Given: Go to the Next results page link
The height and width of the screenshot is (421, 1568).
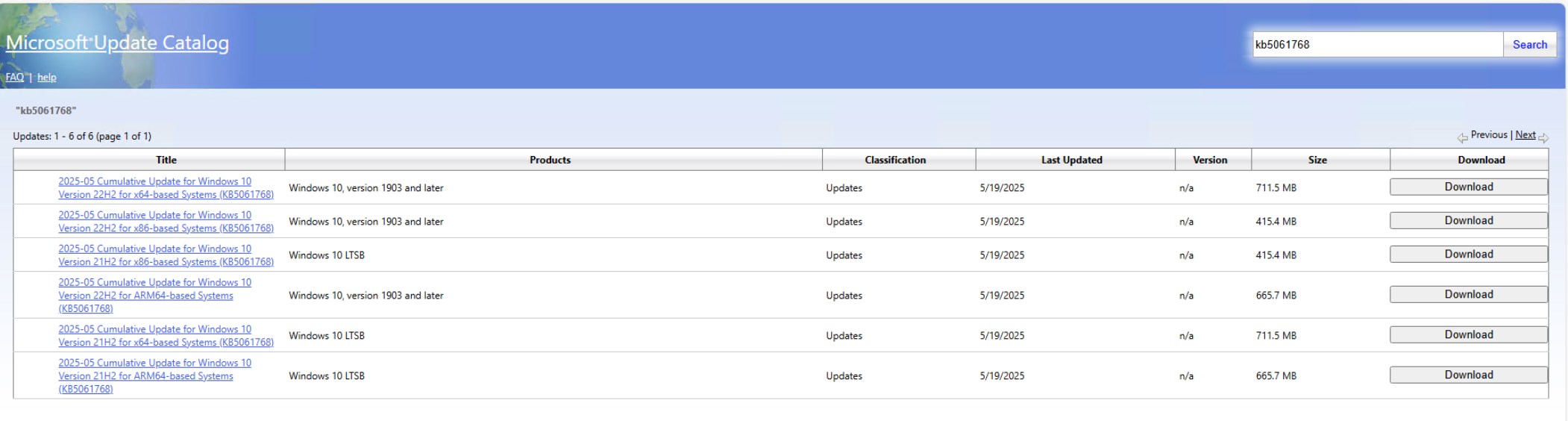Looking at the screenshot, I should click(1525, 135).
